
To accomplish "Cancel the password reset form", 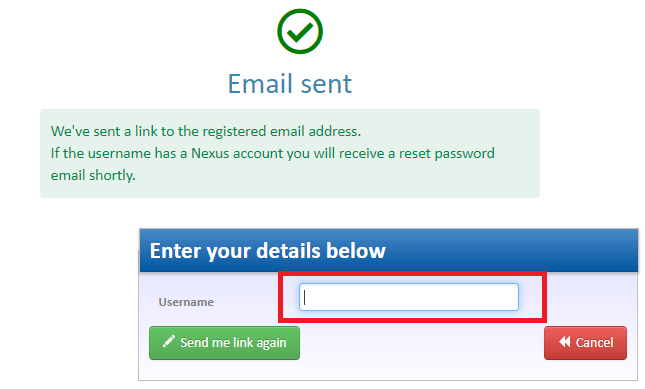I will pos(585,343).
